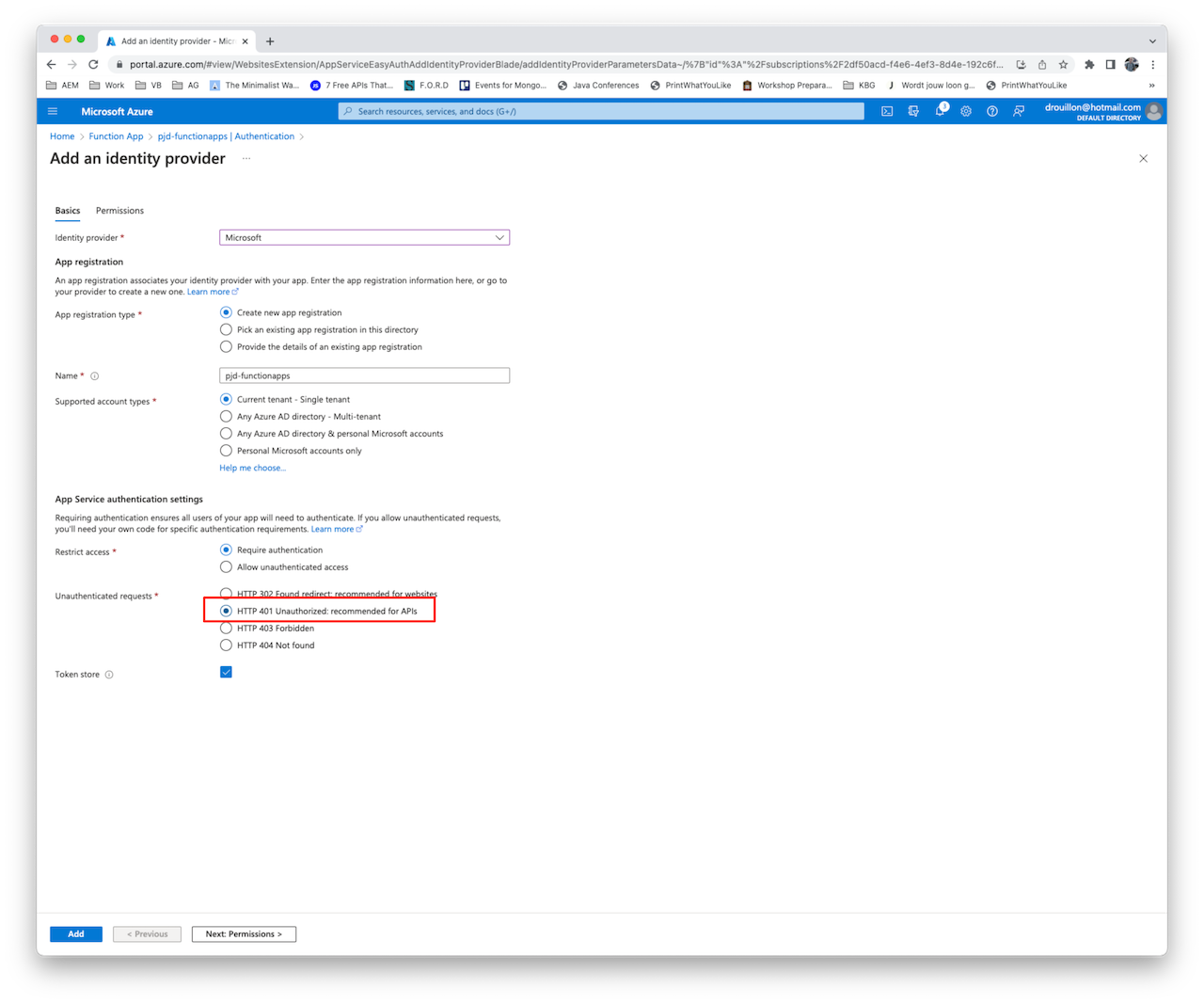Switch to the Basics tab
This screenshot has width=1204, height=1004.
68,211
